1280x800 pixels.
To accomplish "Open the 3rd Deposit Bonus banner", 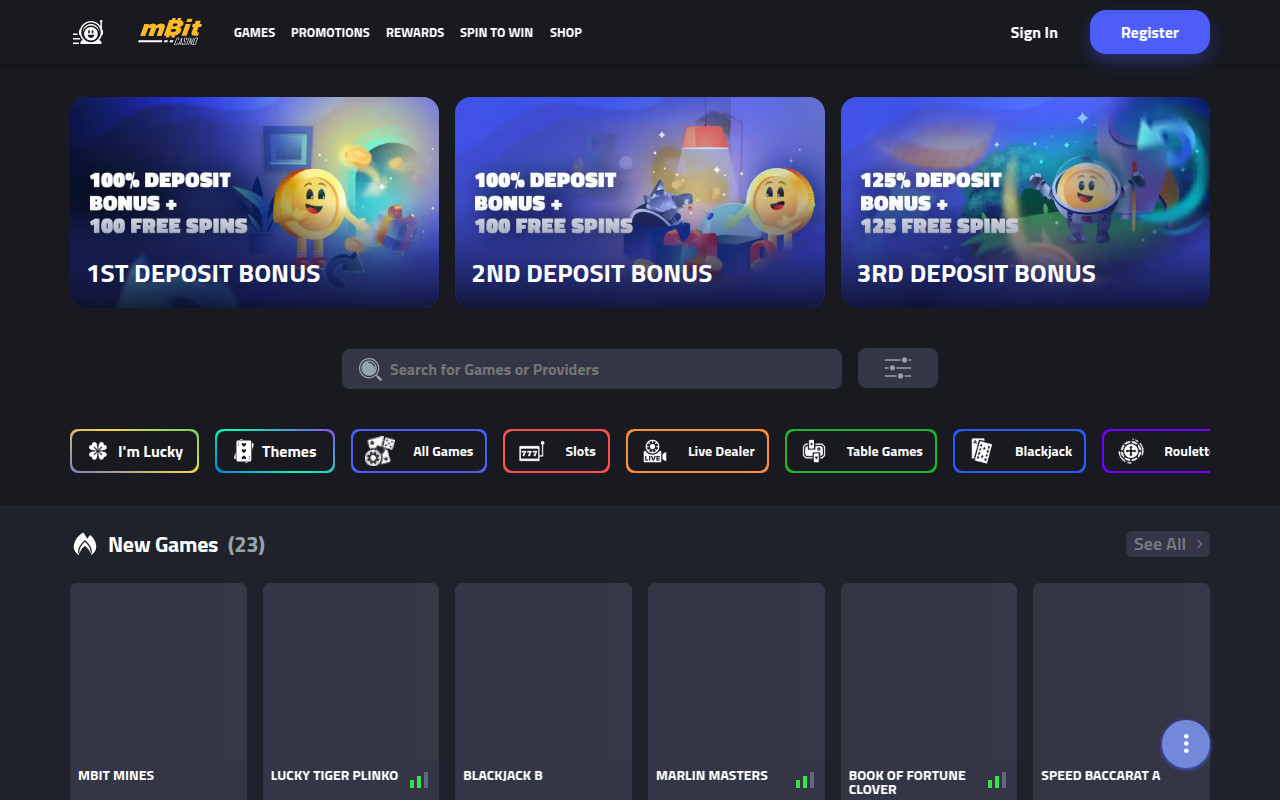I will coord(1025,202).
